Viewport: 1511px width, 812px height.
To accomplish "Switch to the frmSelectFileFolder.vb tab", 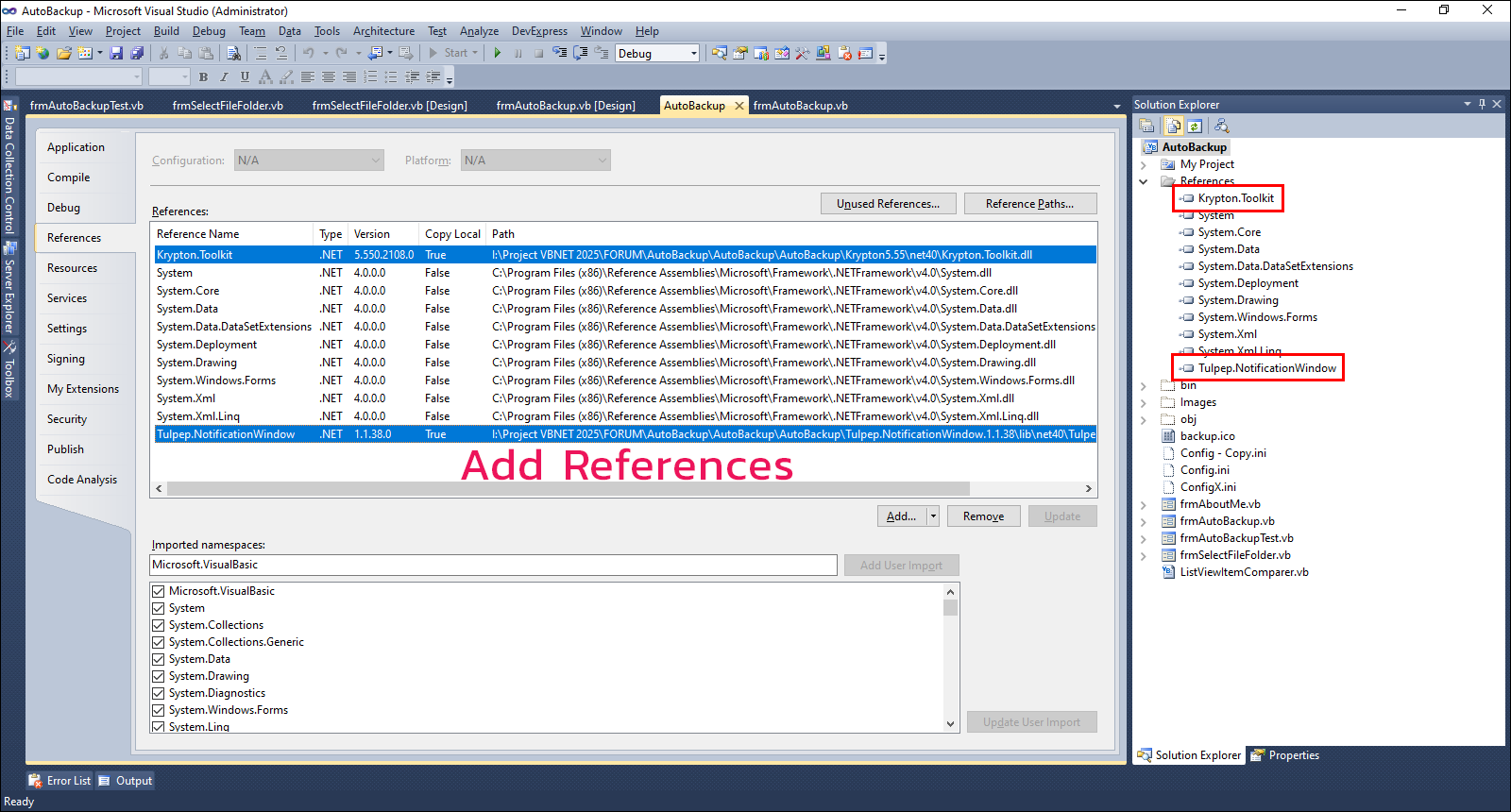I will click(228, 106).
